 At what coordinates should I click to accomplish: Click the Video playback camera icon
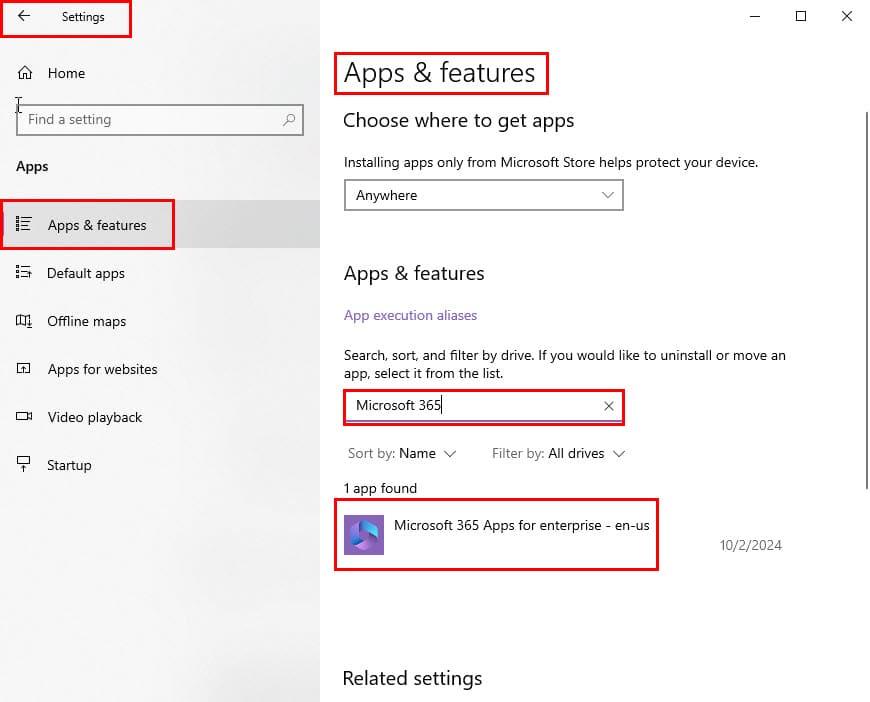24,416
